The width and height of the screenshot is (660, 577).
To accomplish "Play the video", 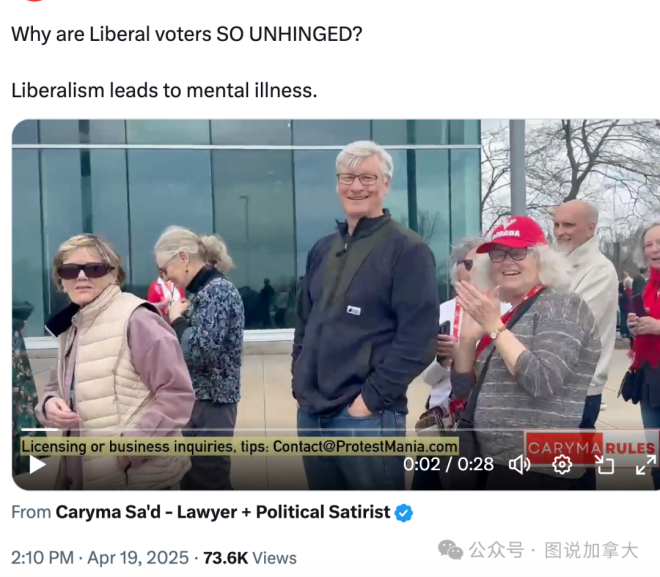I will [38, 465].
